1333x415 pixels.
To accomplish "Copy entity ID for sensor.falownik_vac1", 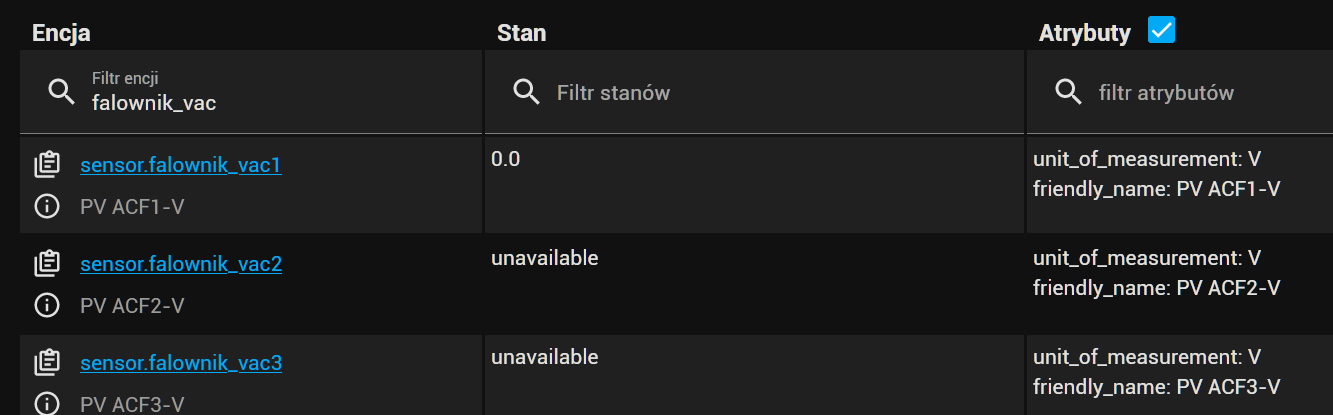I will pyautogui.click(x=46, y=164).
